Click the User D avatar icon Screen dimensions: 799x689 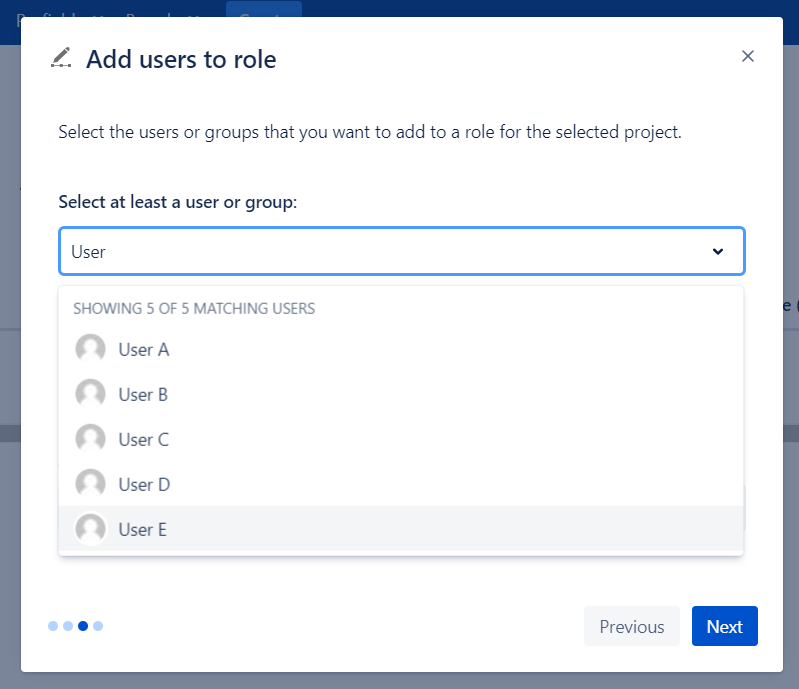pos(91,484)
